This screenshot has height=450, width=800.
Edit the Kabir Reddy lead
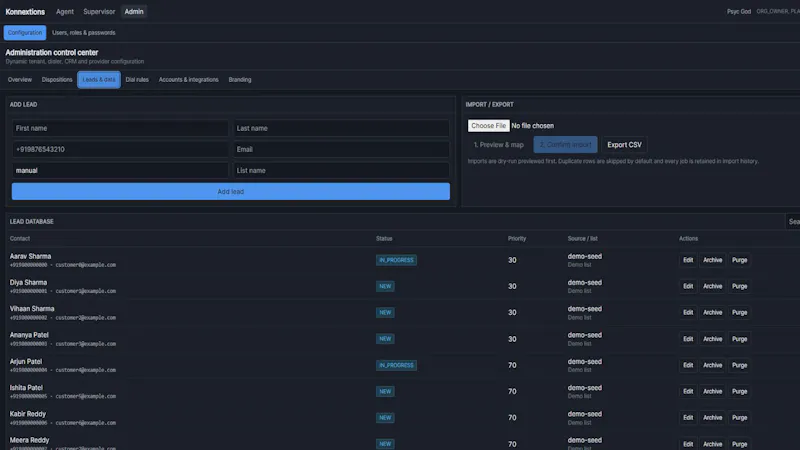point(688,417)
